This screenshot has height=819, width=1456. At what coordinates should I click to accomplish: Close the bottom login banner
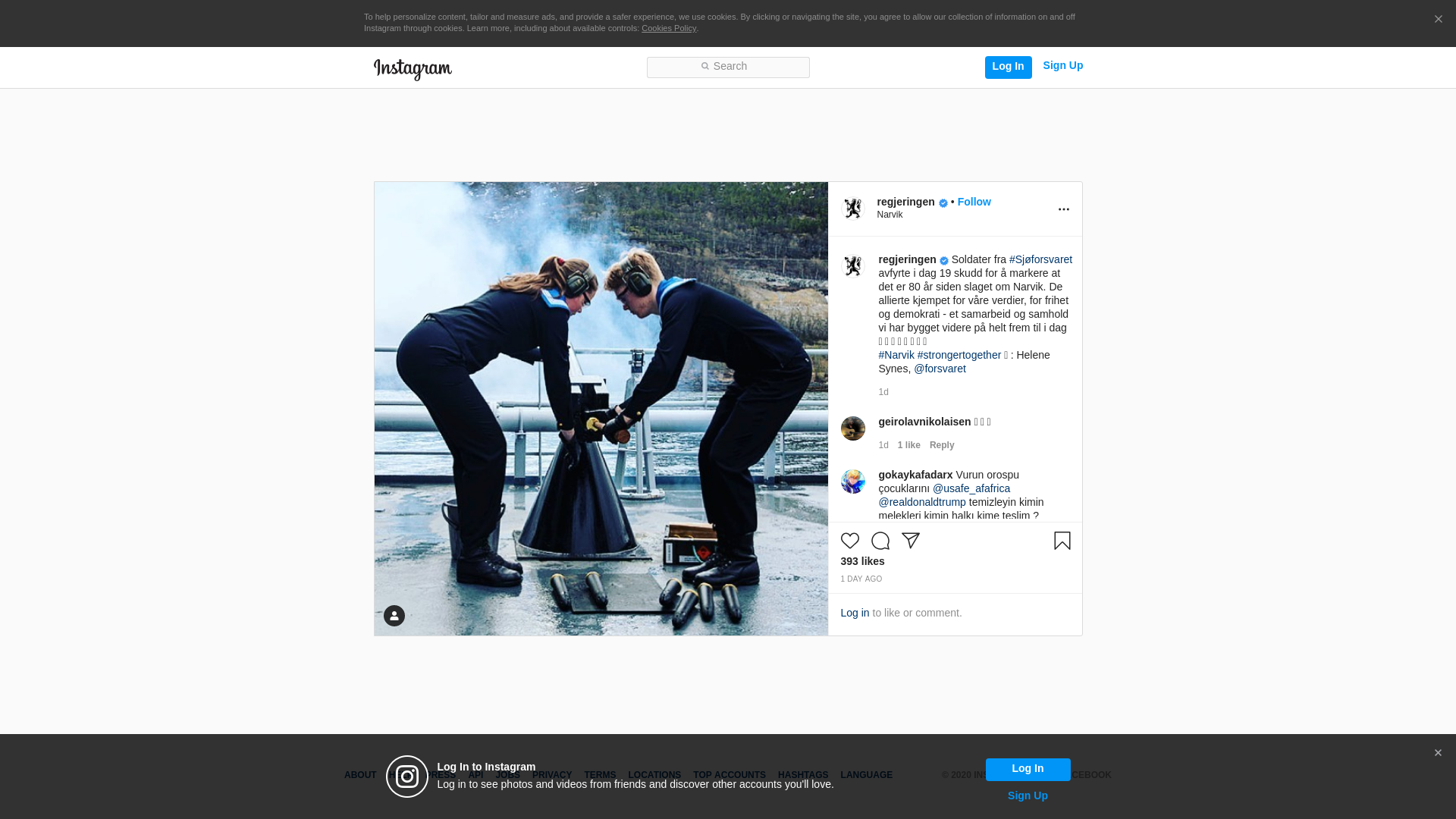1438,753
